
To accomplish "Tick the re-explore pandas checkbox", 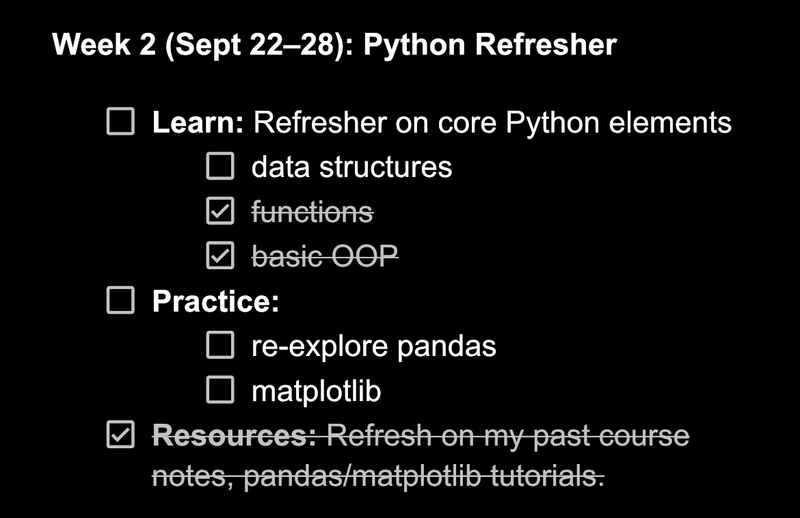I will tap(219, 346).
